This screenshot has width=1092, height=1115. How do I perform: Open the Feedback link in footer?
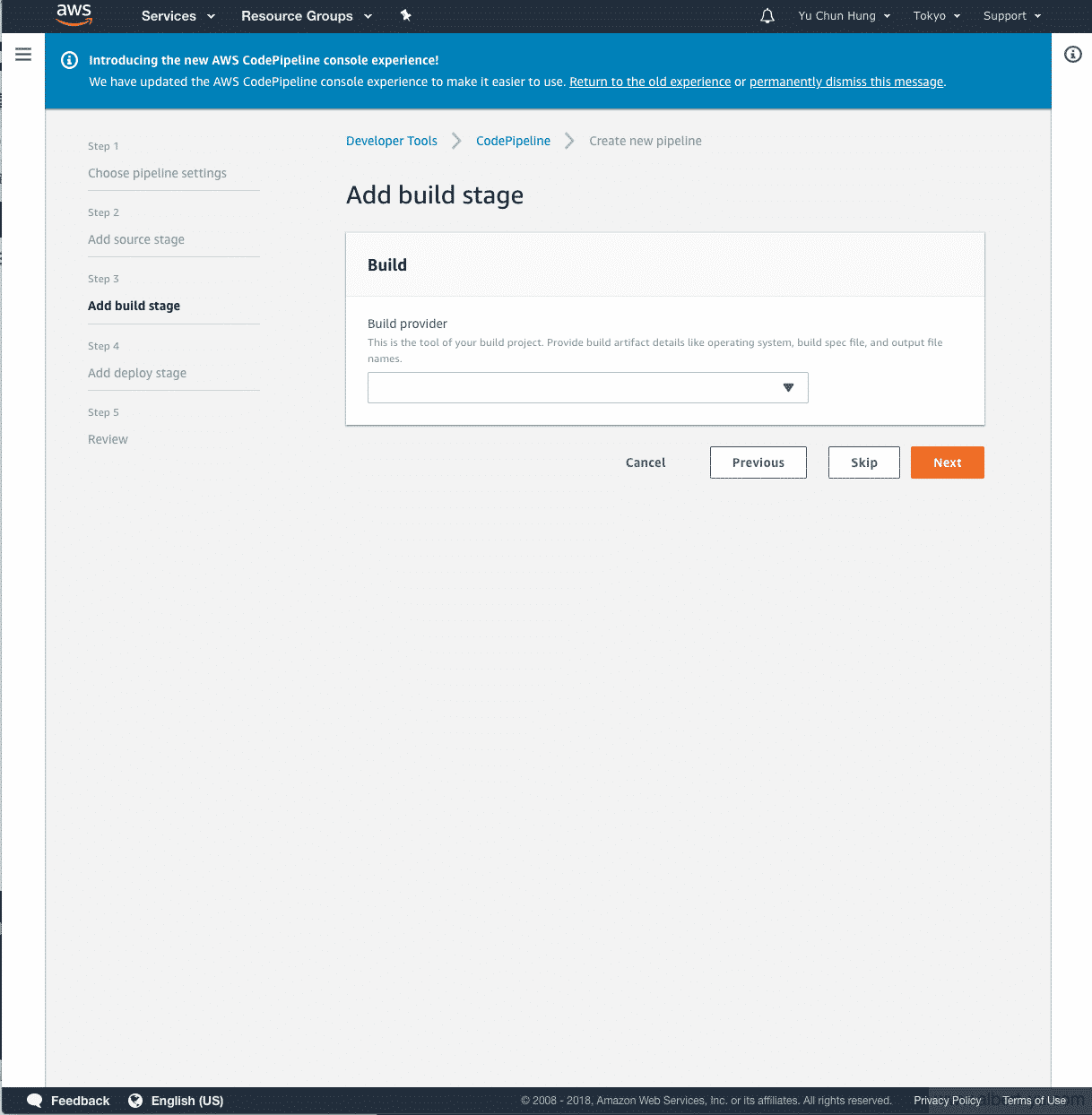[x=80, y=1101]
